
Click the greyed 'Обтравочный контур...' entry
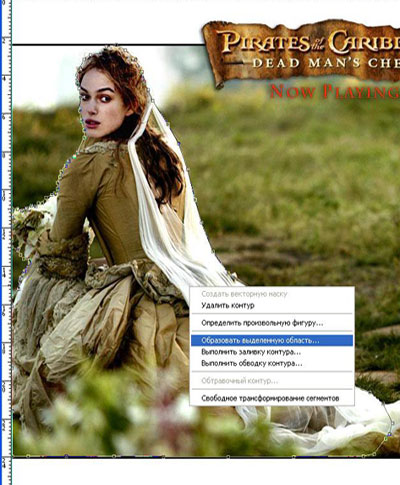point(272,381)
